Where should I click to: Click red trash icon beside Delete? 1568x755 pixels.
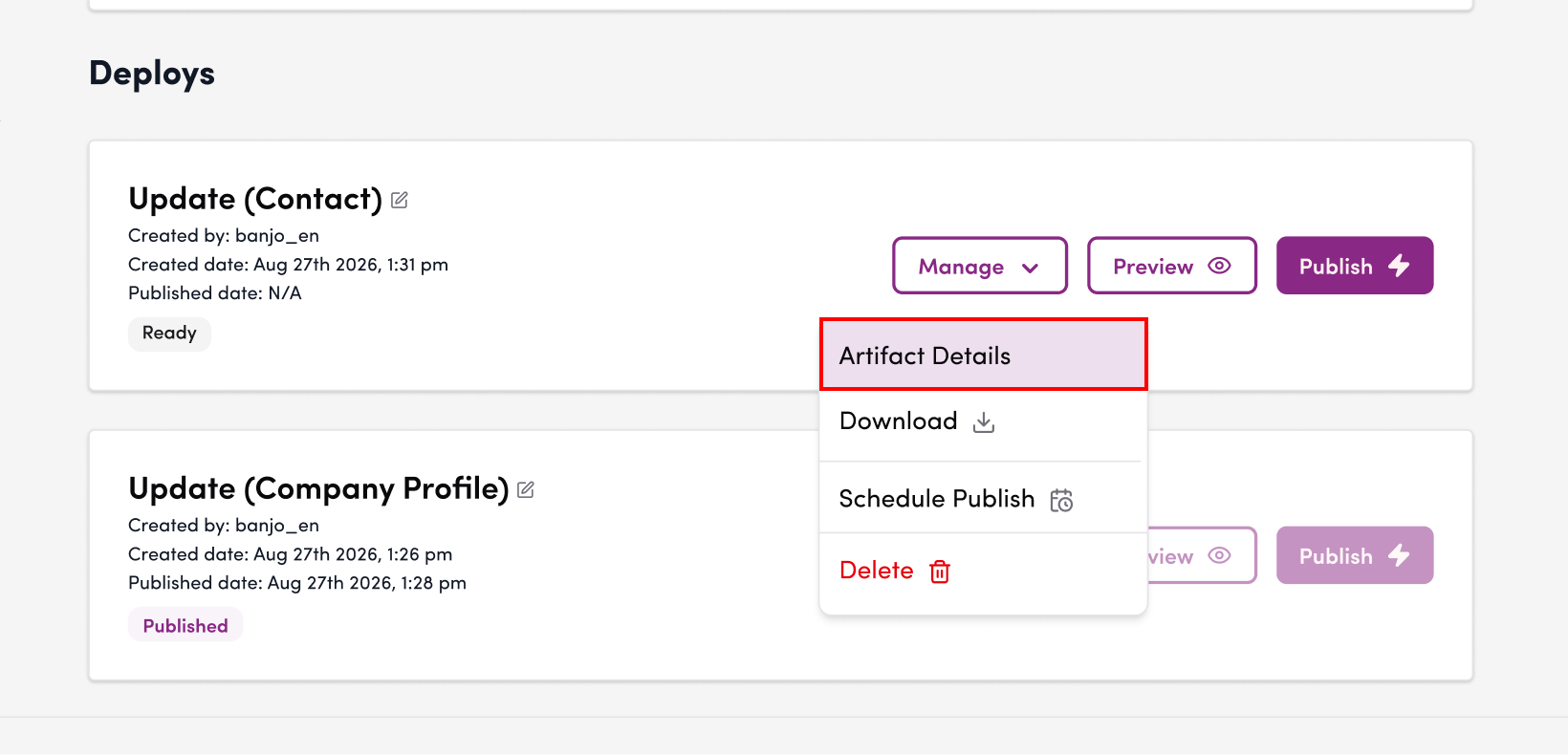pyautogui.click(x=940, y=572)
